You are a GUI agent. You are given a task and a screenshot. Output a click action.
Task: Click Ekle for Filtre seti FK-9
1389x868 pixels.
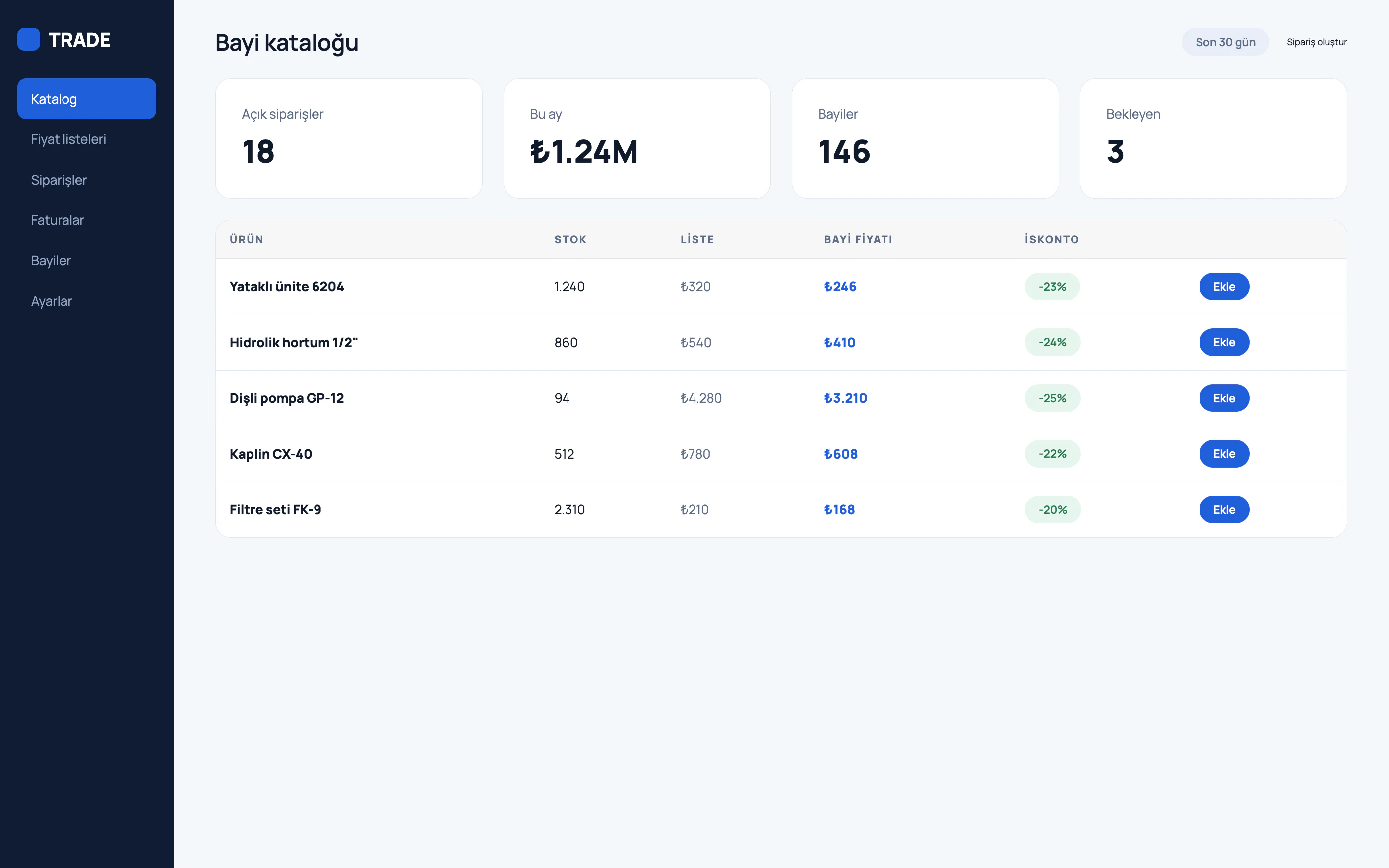1224,509
